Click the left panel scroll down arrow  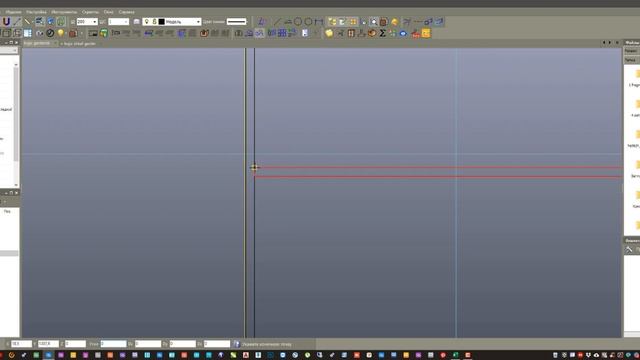[16, 185]
